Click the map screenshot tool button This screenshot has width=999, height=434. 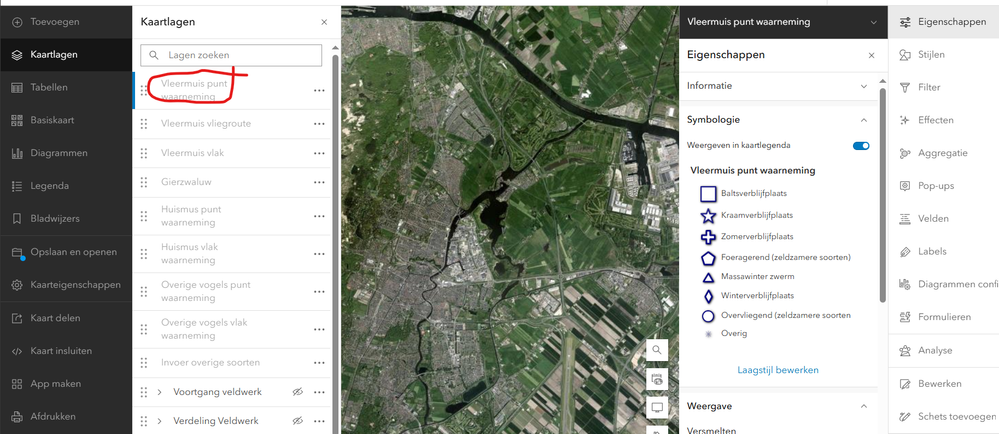pos(657,379)
